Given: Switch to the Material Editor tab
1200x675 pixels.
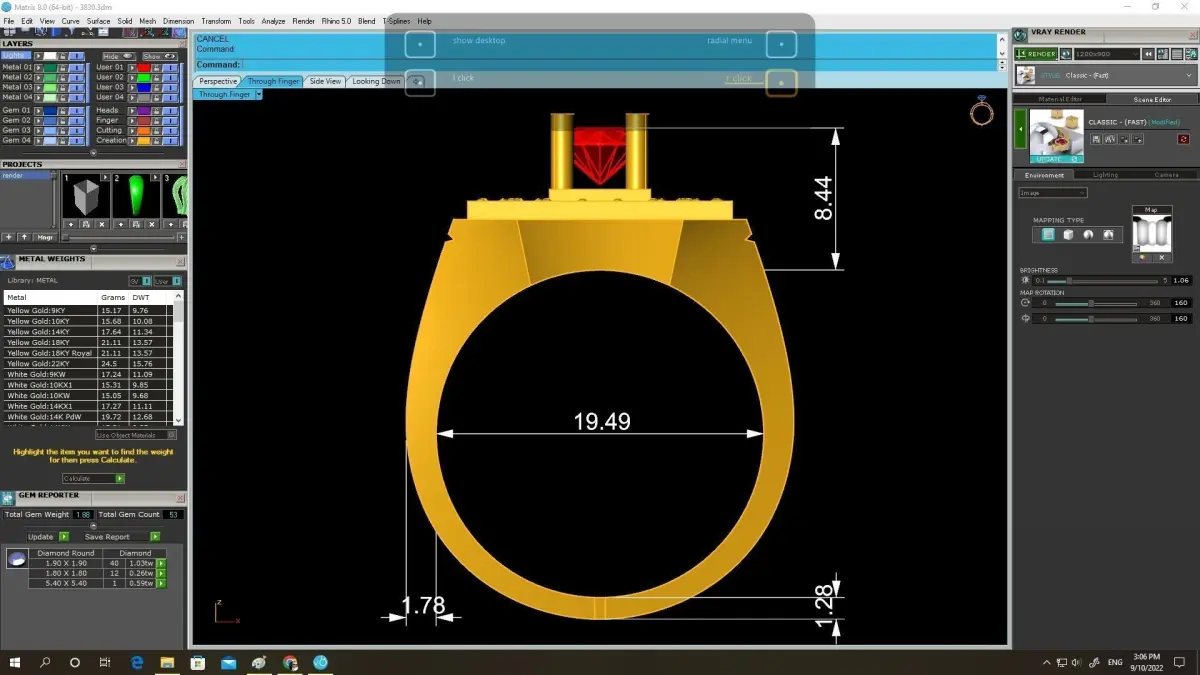Looking at the screenshot, I should pos(1060,99).
